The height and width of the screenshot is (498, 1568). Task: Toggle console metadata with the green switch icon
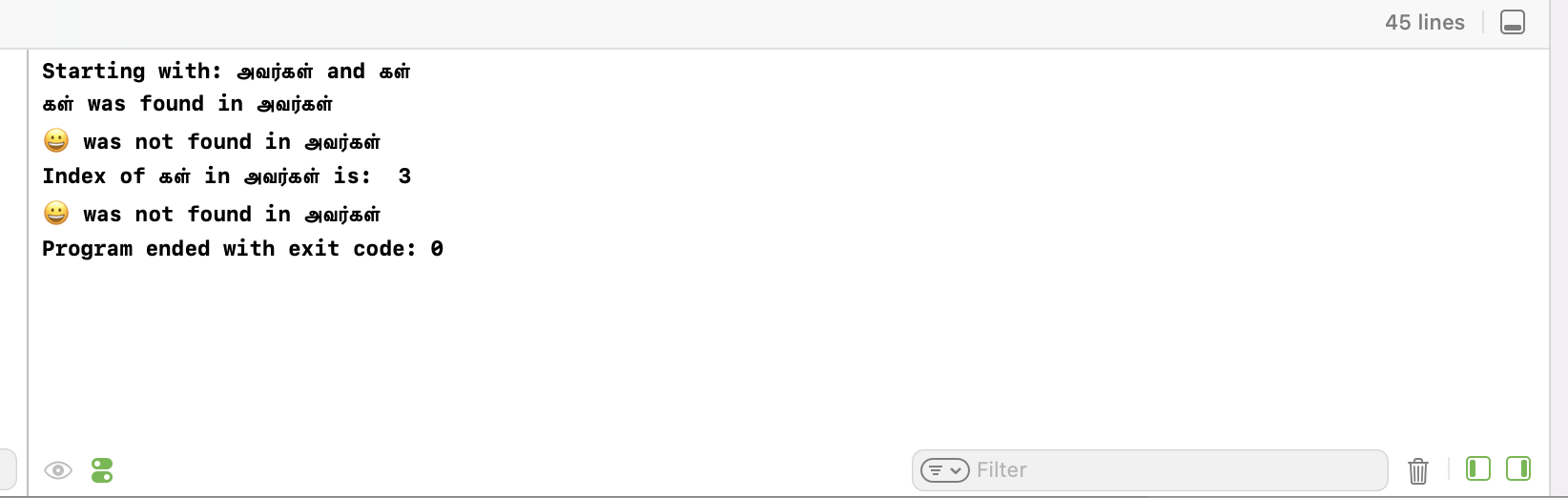102,470
